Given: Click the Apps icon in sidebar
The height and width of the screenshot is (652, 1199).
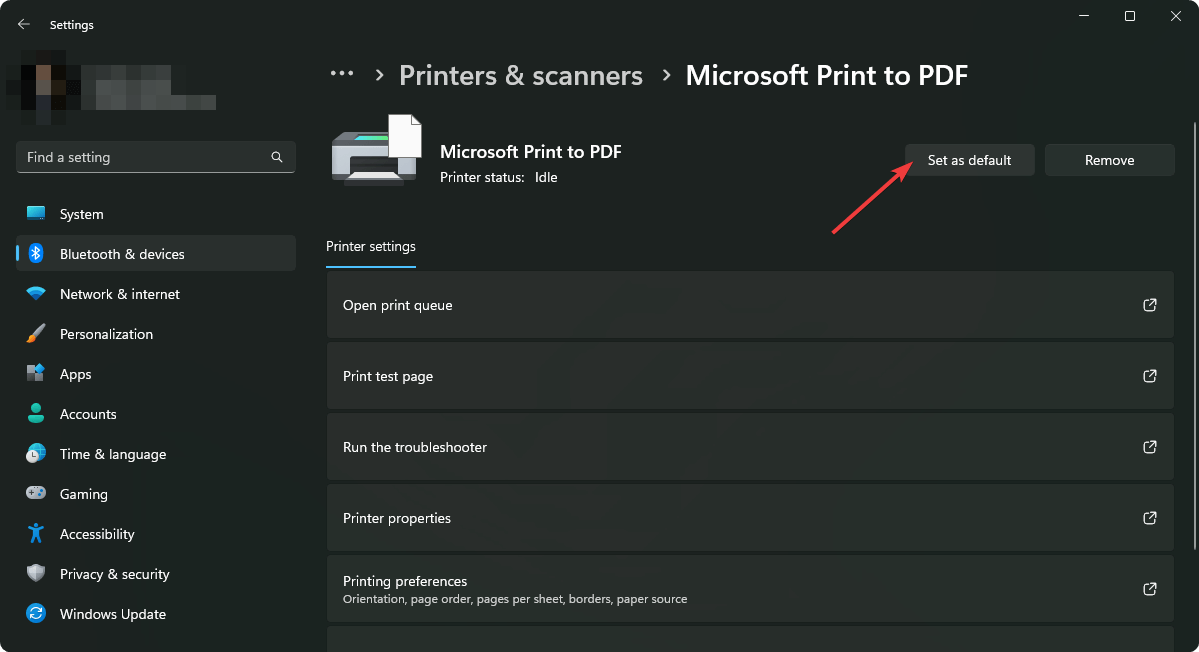Looking at the screenshot, I should [36, 373].
